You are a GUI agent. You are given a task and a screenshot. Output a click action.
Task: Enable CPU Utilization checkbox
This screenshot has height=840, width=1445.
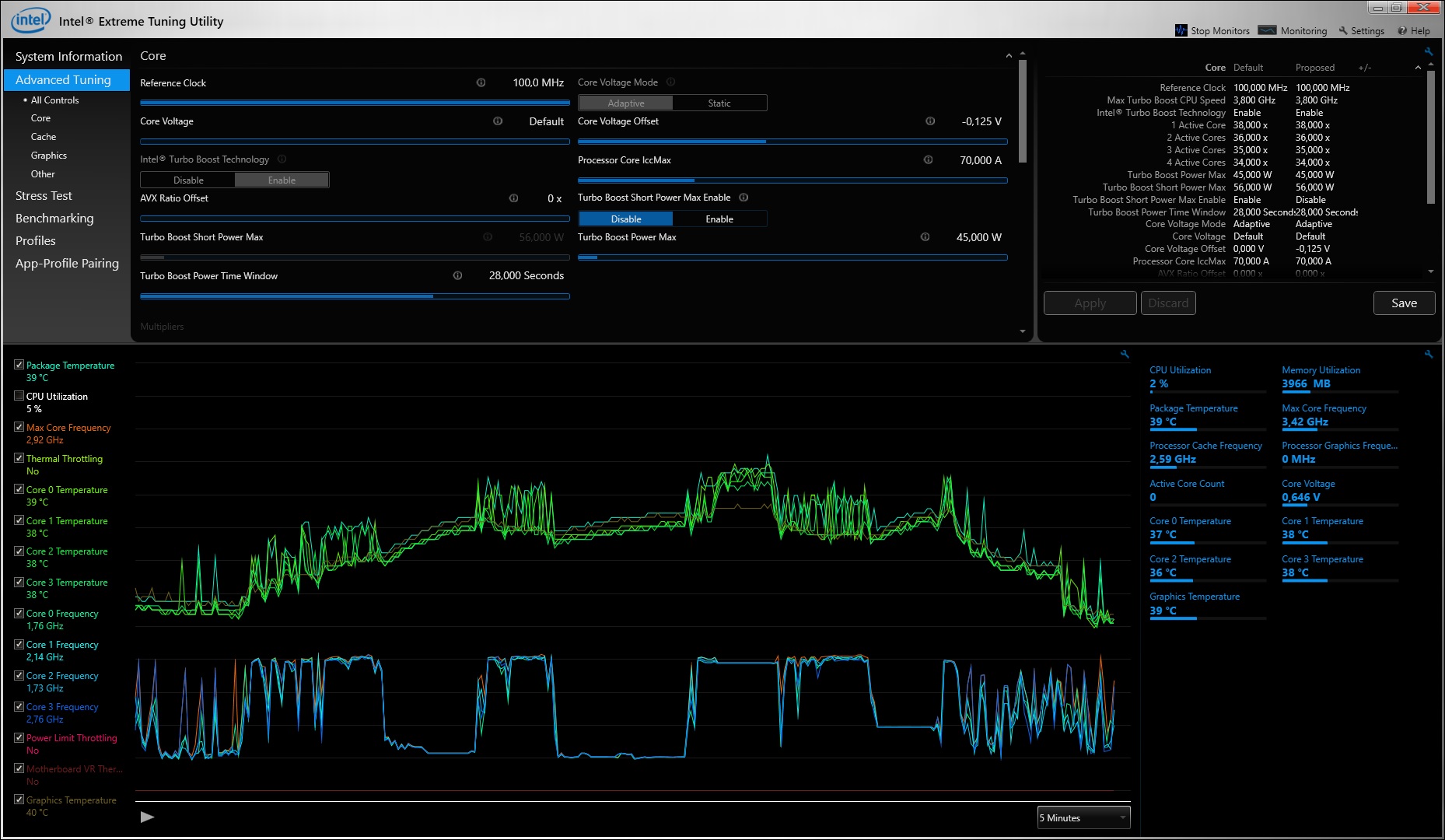19,396
